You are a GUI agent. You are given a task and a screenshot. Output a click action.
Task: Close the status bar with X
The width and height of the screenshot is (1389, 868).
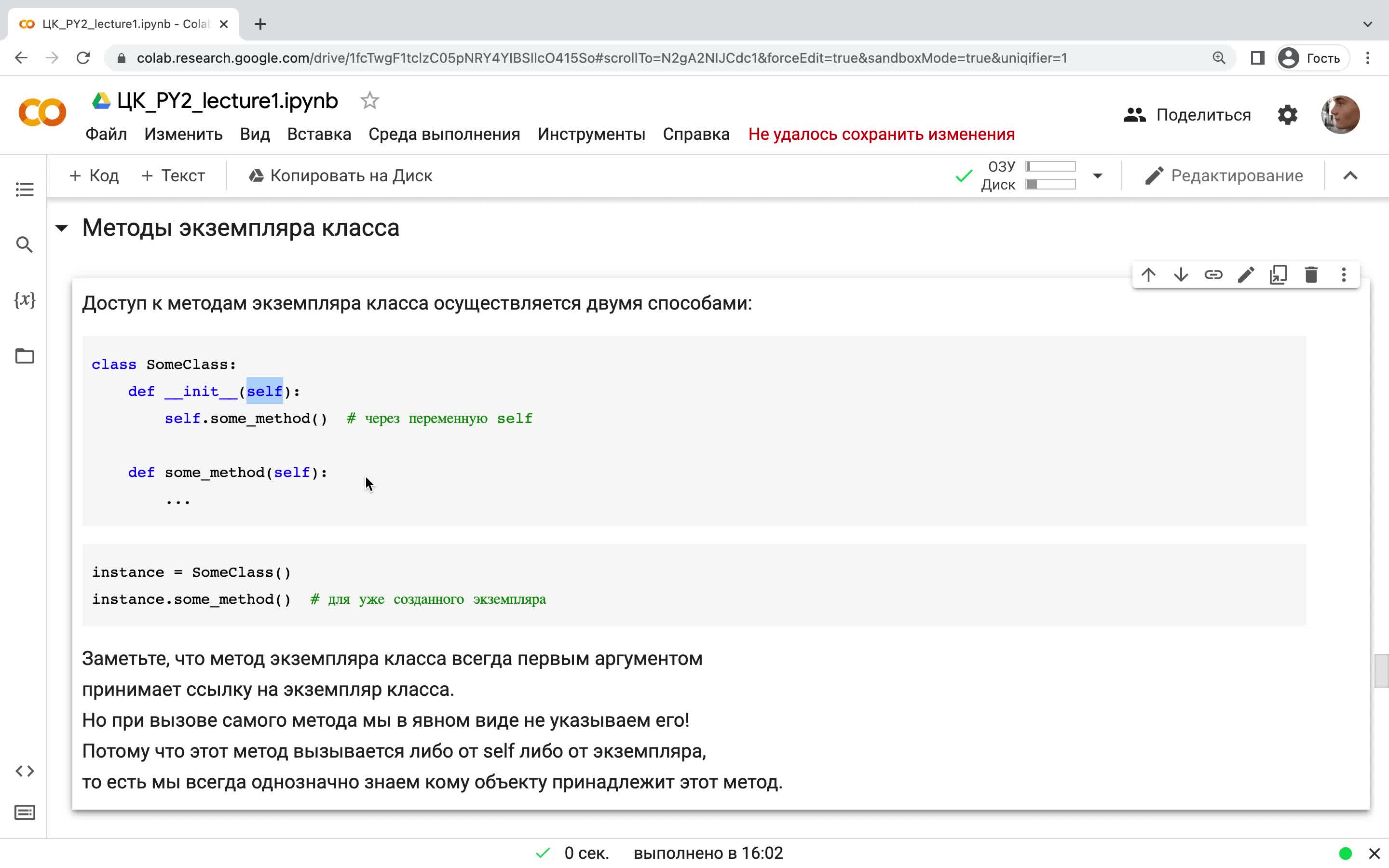pyautogui.click(x=1375, y=854)
